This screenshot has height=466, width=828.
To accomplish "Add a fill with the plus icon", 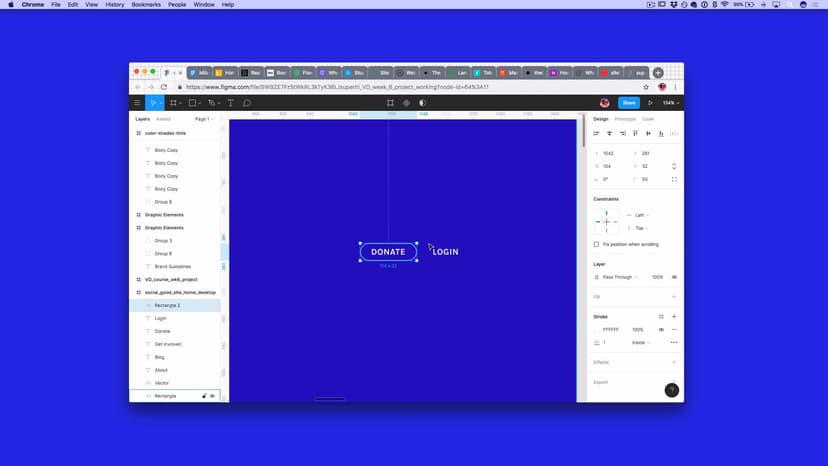I will tap(674, 297).
